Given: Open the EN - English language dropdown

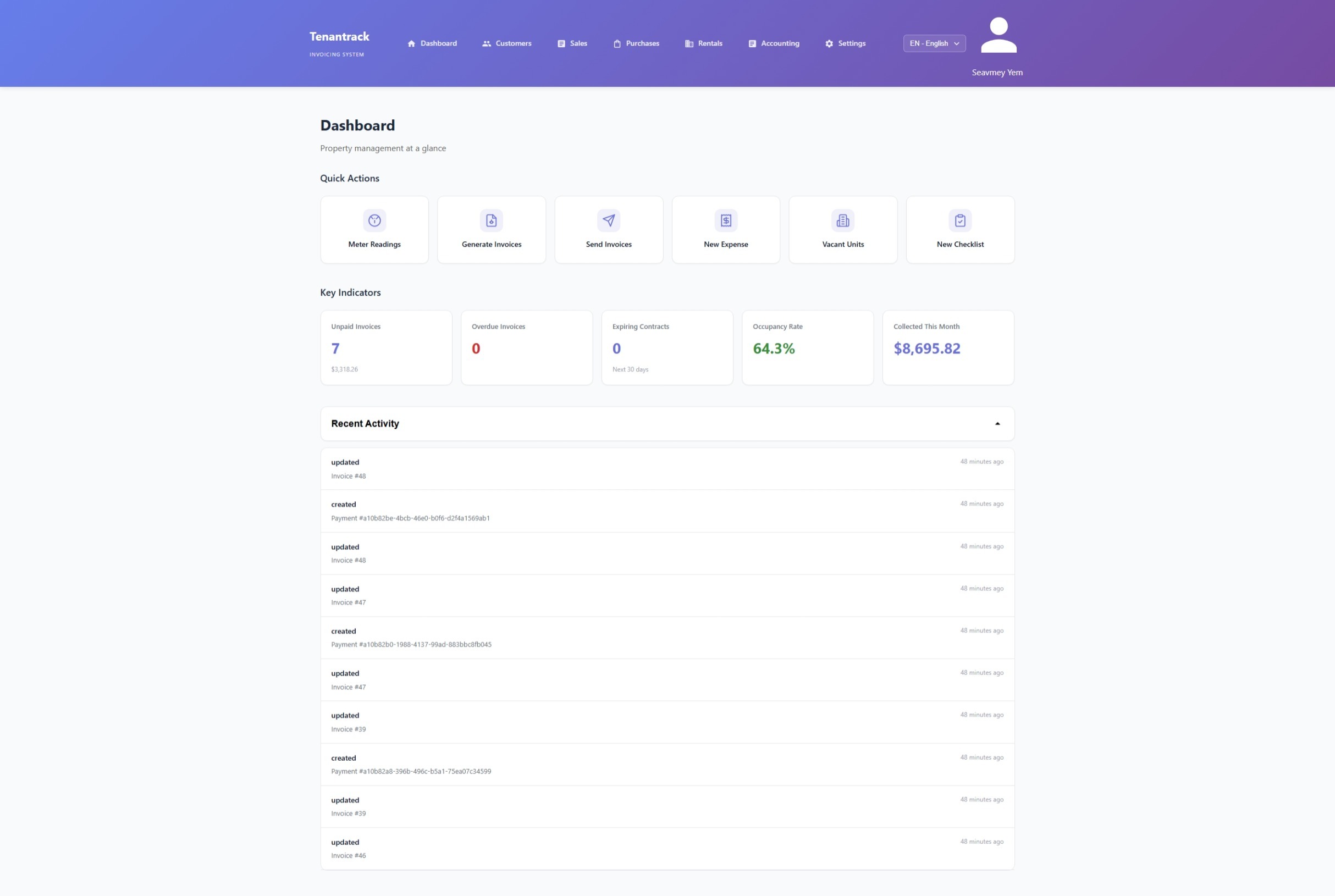Looking at the screenshot, I should tap(934, 43).
